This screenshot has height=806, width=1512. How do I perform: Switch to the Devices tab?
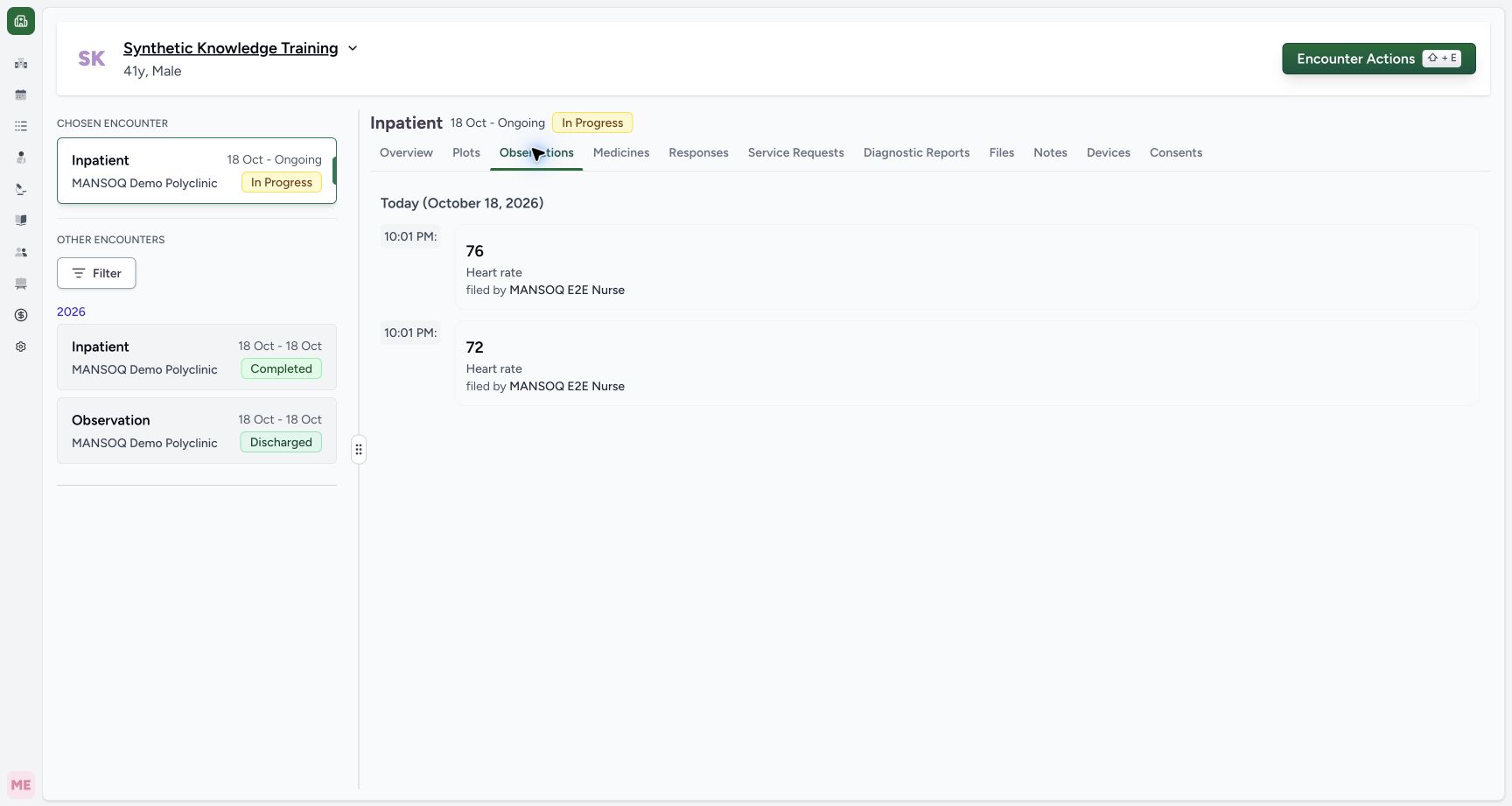tap(1109, 152)
